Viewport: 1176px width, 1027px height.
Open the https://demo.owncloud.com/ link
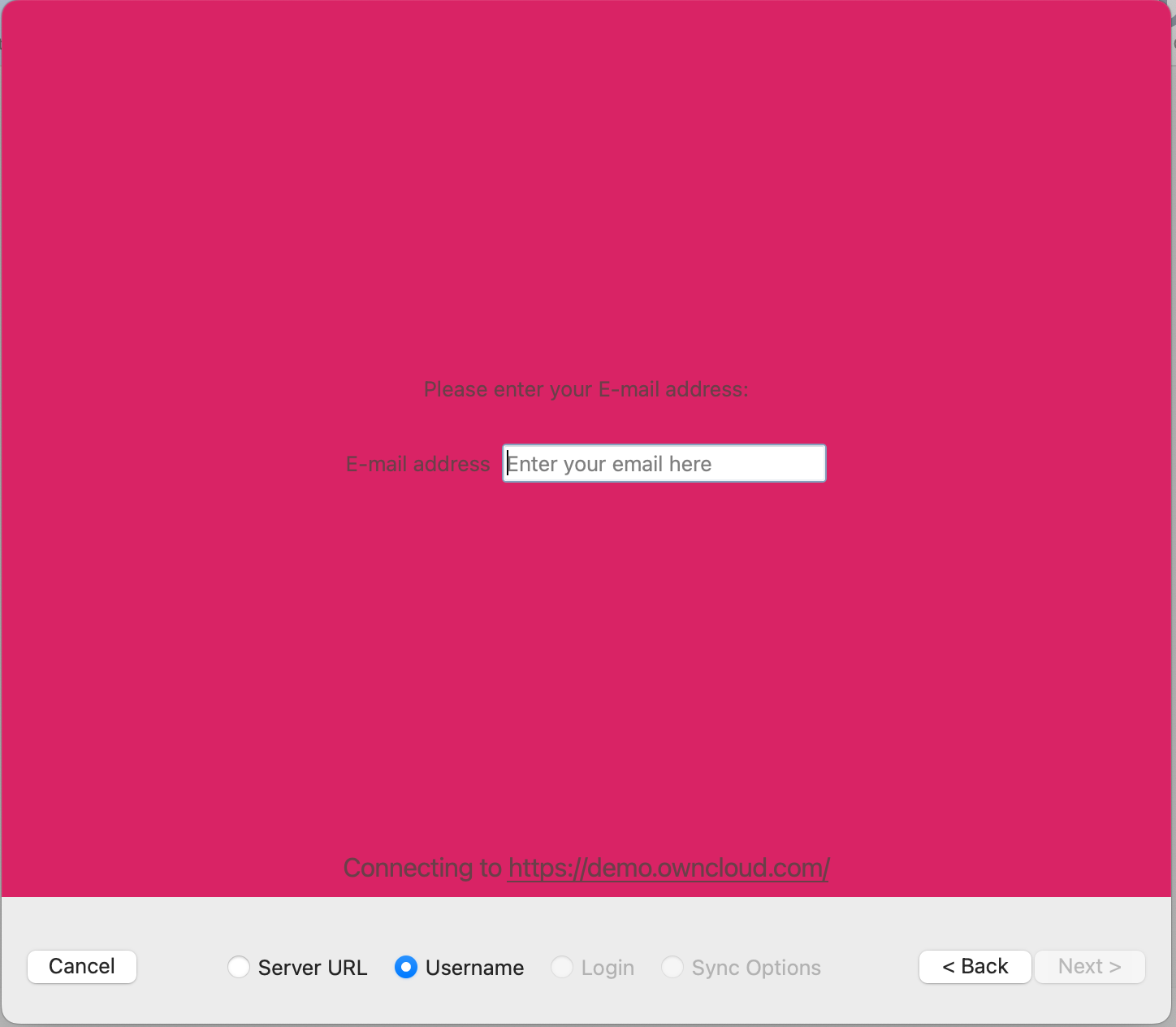(668, 868)
